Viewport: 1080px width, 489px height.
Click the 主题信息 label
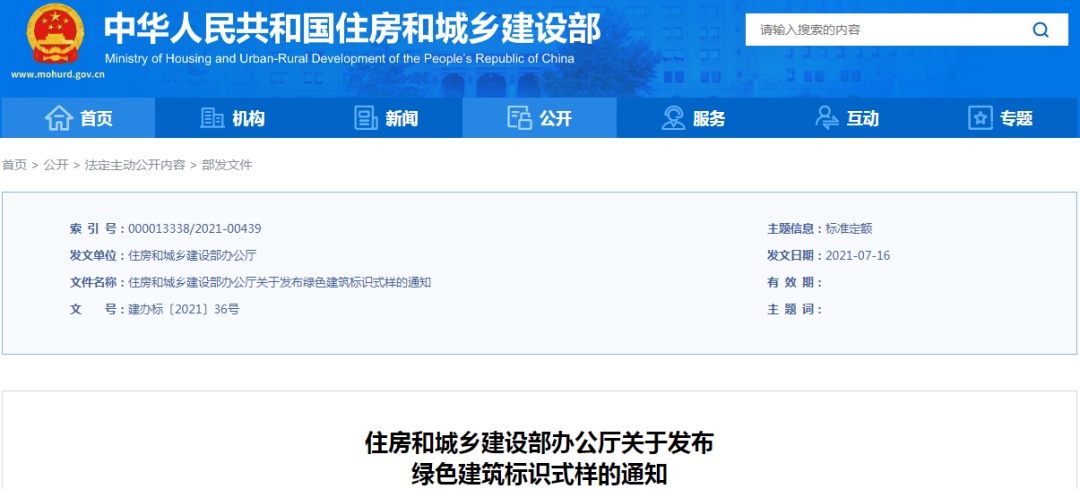click(795, 229)
